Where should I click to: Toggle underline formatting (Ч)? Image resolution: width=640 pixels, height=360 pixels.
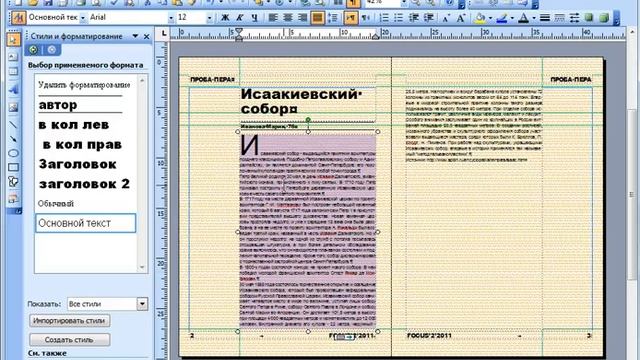click(x=255, y=18)
